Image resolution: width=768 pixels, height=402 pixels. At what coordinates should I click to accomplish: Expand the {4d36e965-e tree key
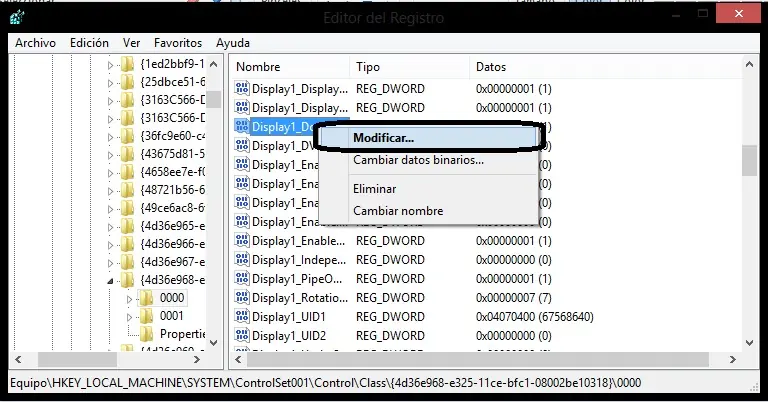coord(110,227)
